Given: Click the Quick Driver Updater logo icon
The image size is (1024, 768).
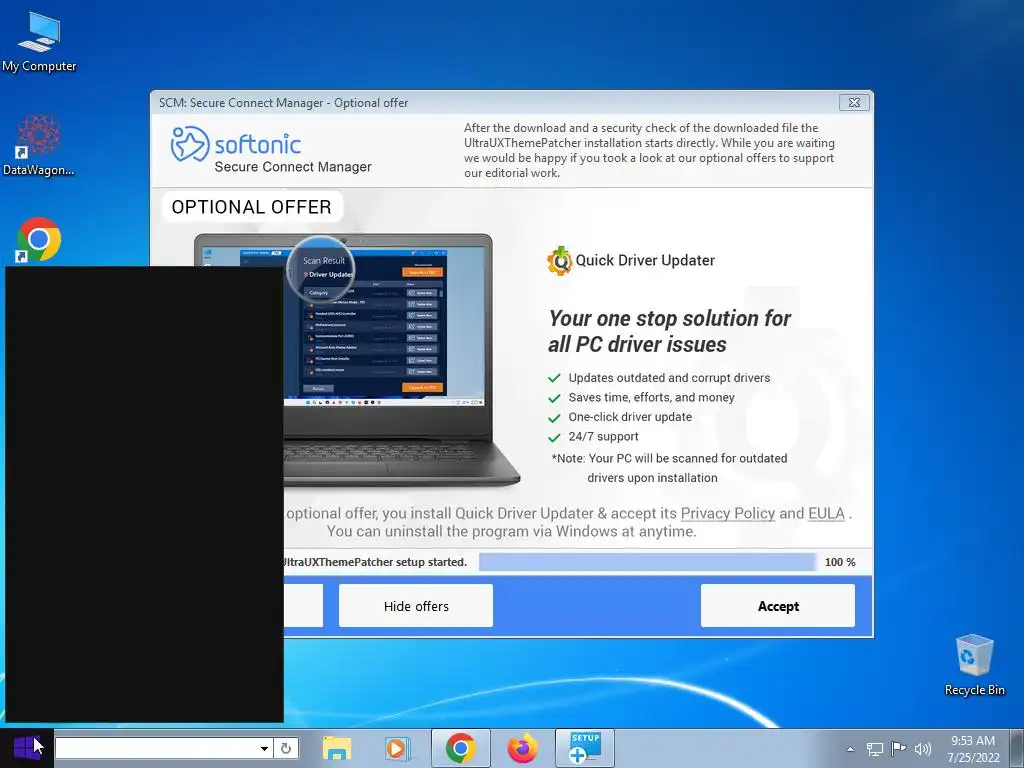Looking at the screenshot, I should pos(559,261).
